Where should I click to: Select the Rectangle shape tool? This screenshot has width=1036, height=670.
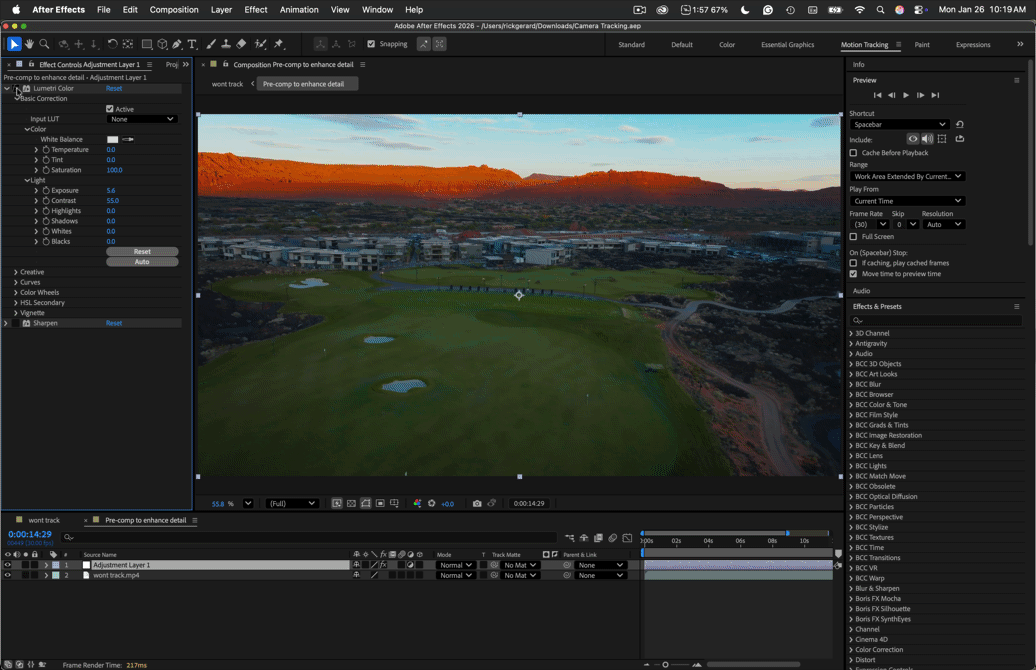pyautogui.click(x=147, y=44)
